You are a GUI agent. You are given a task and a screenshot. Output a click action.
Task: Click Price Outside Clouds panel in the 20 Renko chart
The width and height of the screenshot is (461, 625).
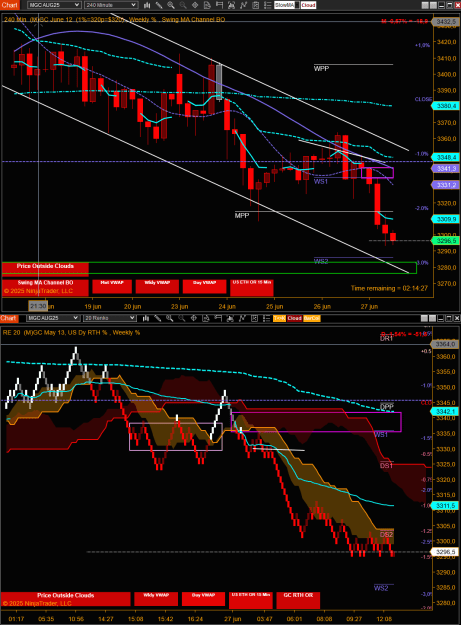click(66, 599)
